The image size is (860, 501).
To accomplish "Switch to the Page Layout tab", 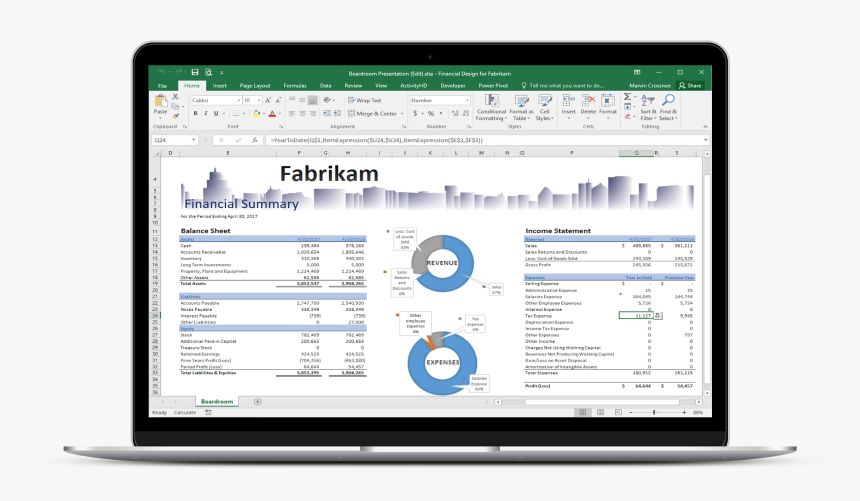I will (255, 86).
